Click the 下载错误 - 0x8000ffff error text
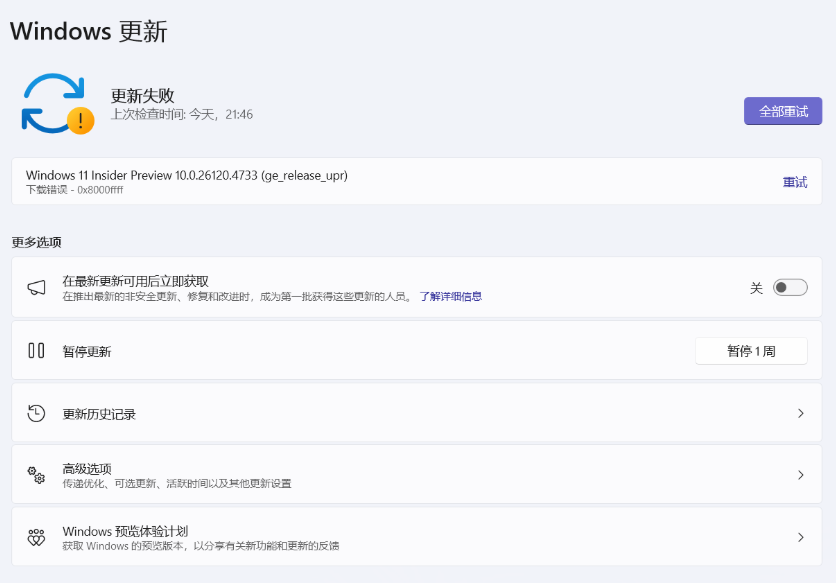Viewport: 836px width, 583px height. [x=75, y=190]
